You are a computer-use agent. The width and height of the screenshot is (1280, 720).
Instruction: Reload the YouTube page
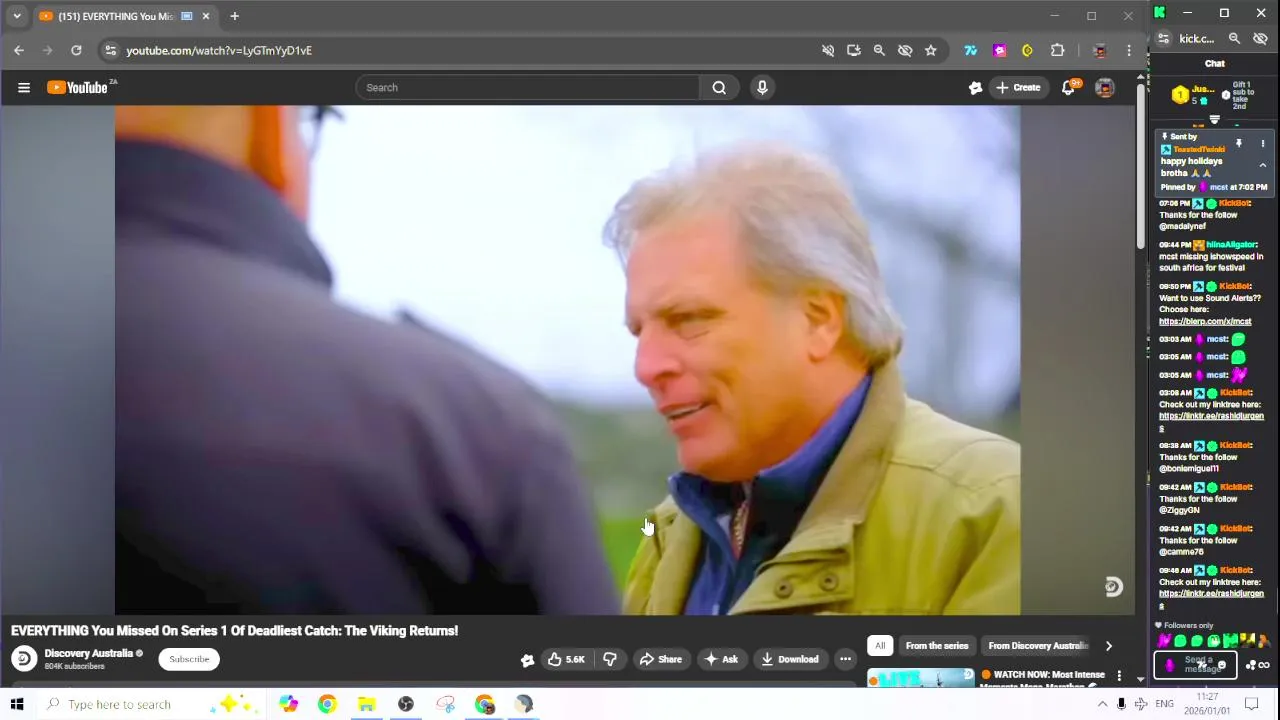coord(76,50)
